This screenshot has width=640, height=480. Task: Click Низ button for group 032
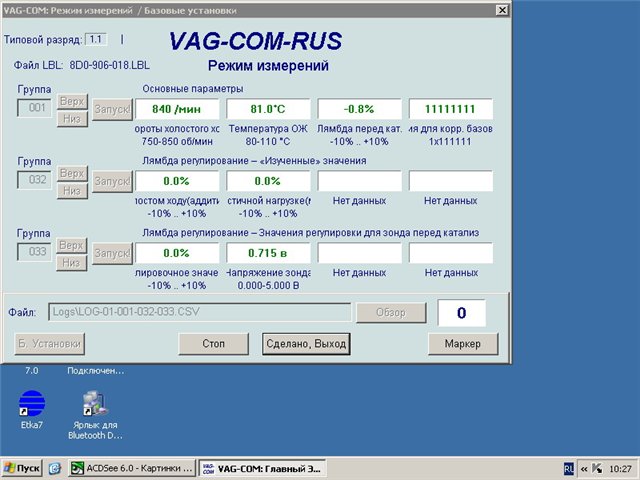[x=72, y=191]
